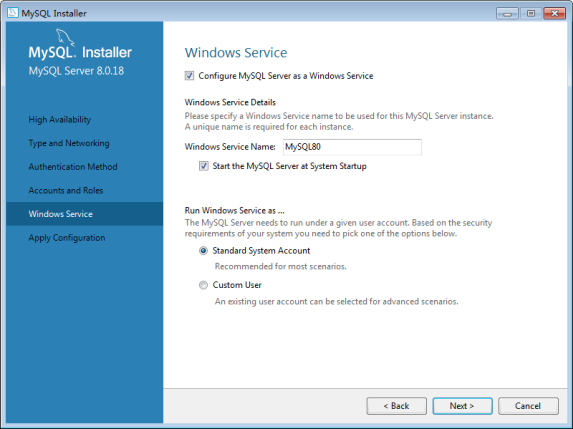Cancel the installer setup
573x429 pixels.
[528, 406]
